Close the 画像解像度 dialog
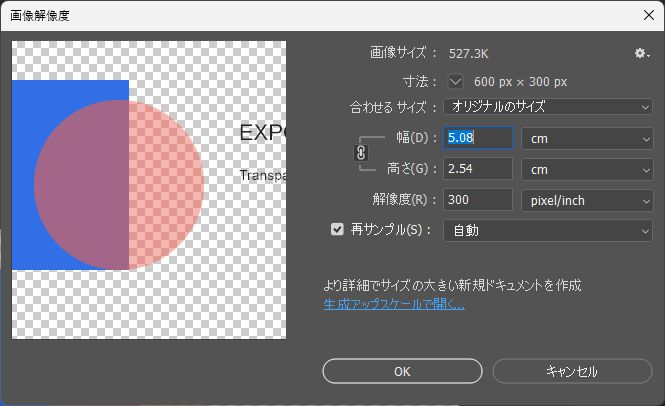 pos(648,15)
